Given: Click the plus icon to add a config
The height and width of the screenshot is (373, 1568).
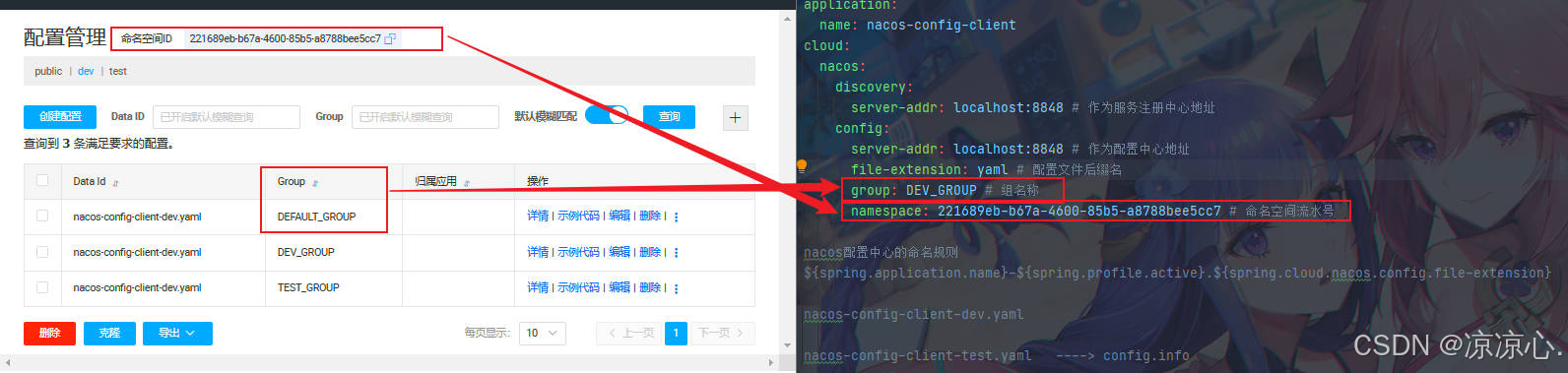Looking at the screenshot, I should tap(735, 117).
